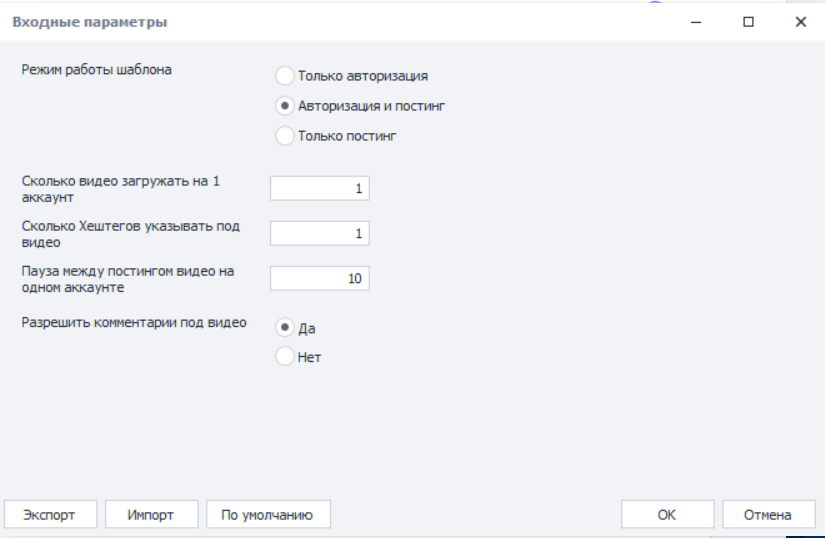Maximize the 'Входные параметры' window
The image size is (825, 538).
748,22
